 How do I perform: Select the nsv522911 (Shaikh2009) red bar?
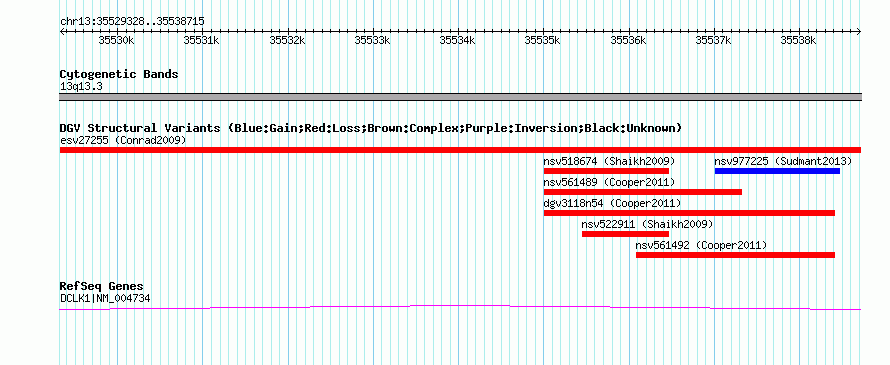click(x=625, y=234)
